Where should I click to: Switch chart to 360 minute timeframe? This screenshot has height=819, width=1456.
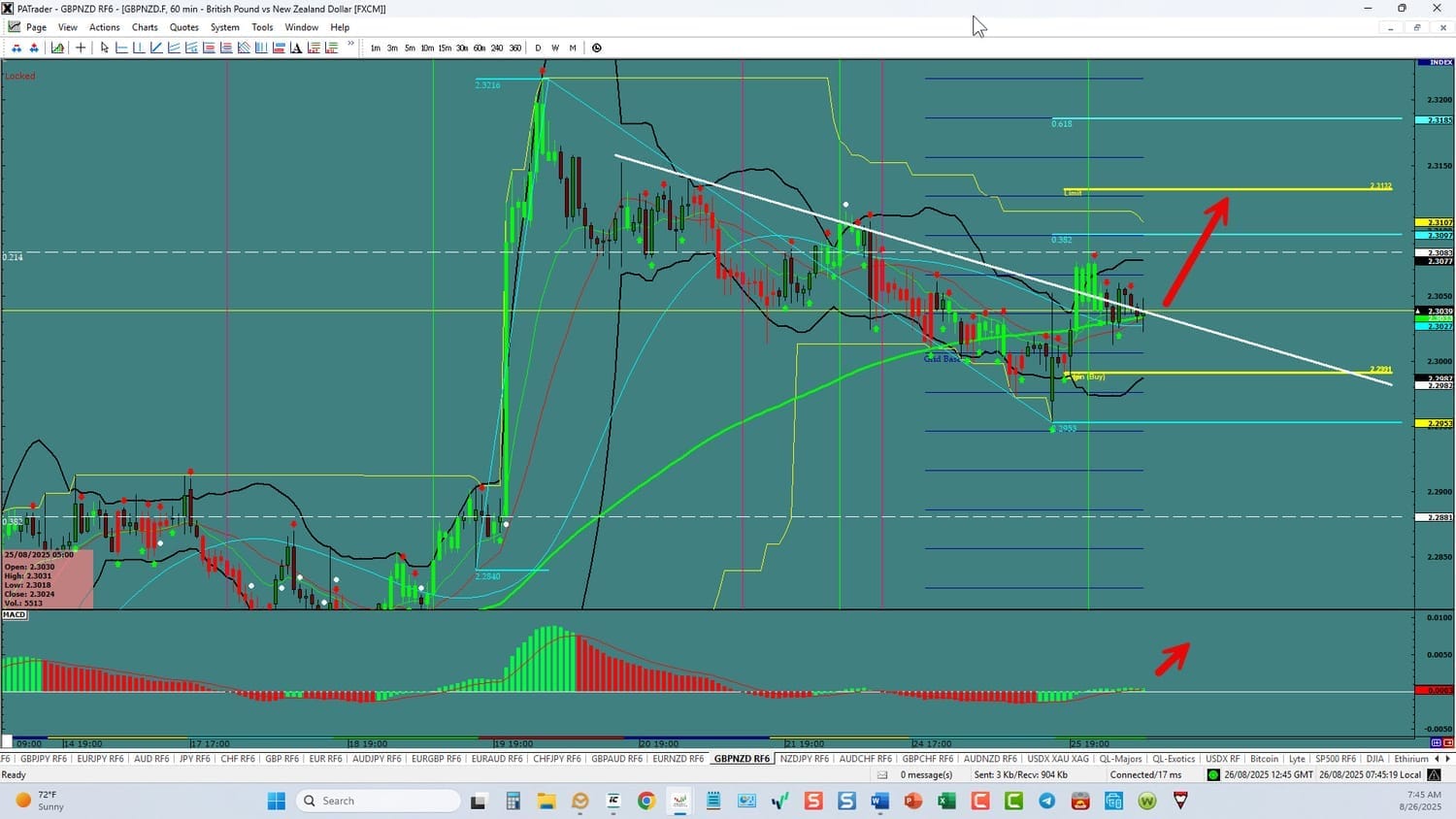pos(514,48)
